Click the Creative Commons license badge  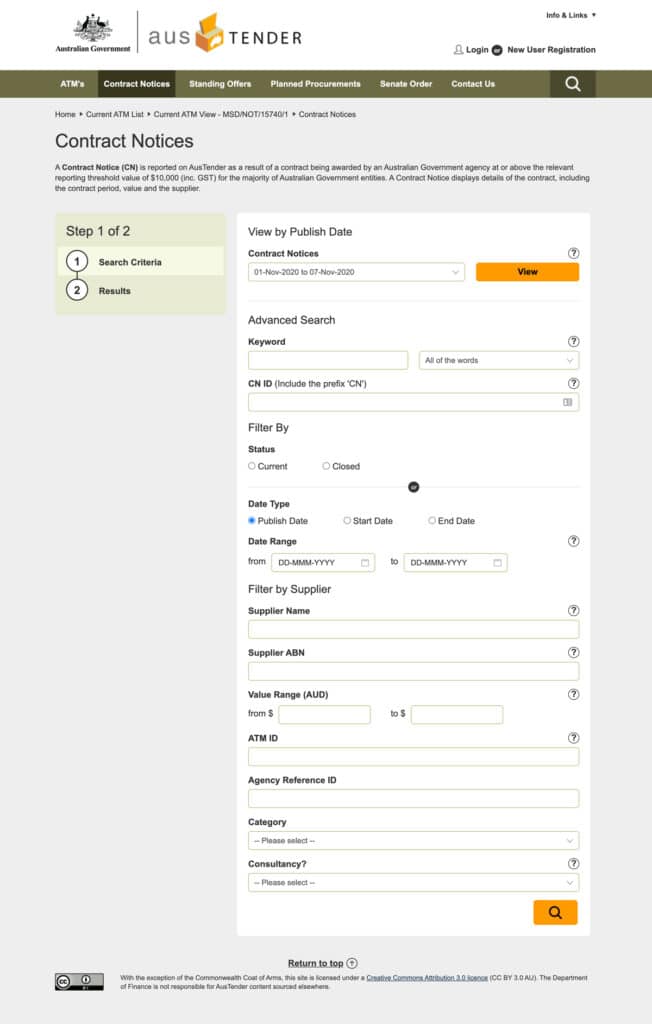click(x=79, y=981)
